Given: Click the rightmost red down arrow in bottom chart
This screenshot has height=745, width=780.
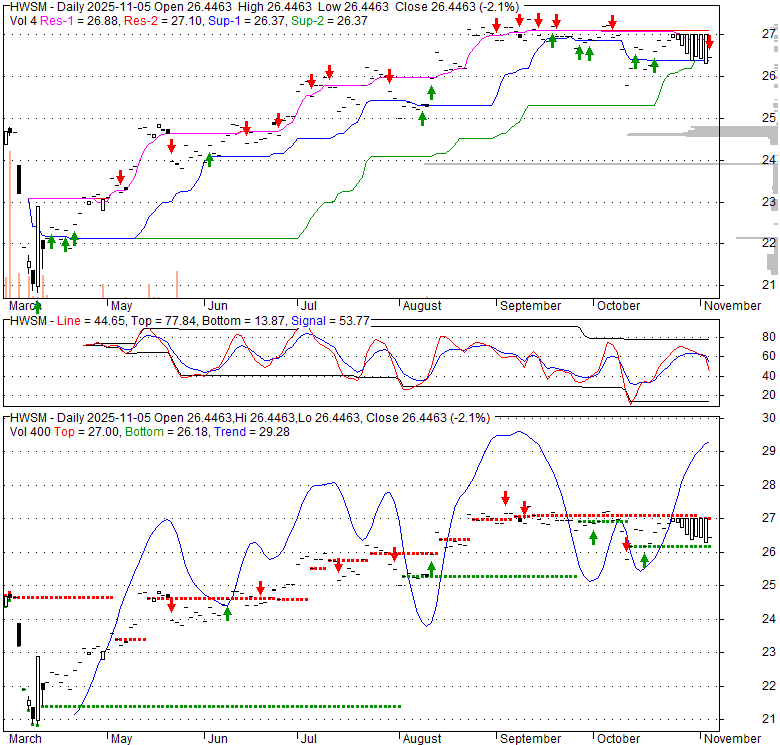Looking at the screenshot, I should (627, 544).
